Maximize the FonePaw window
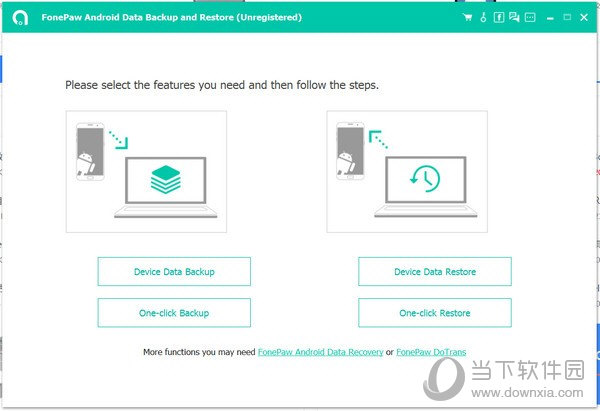Image resolution: width=600 pixels, height=411 pixels. (567, 17)
